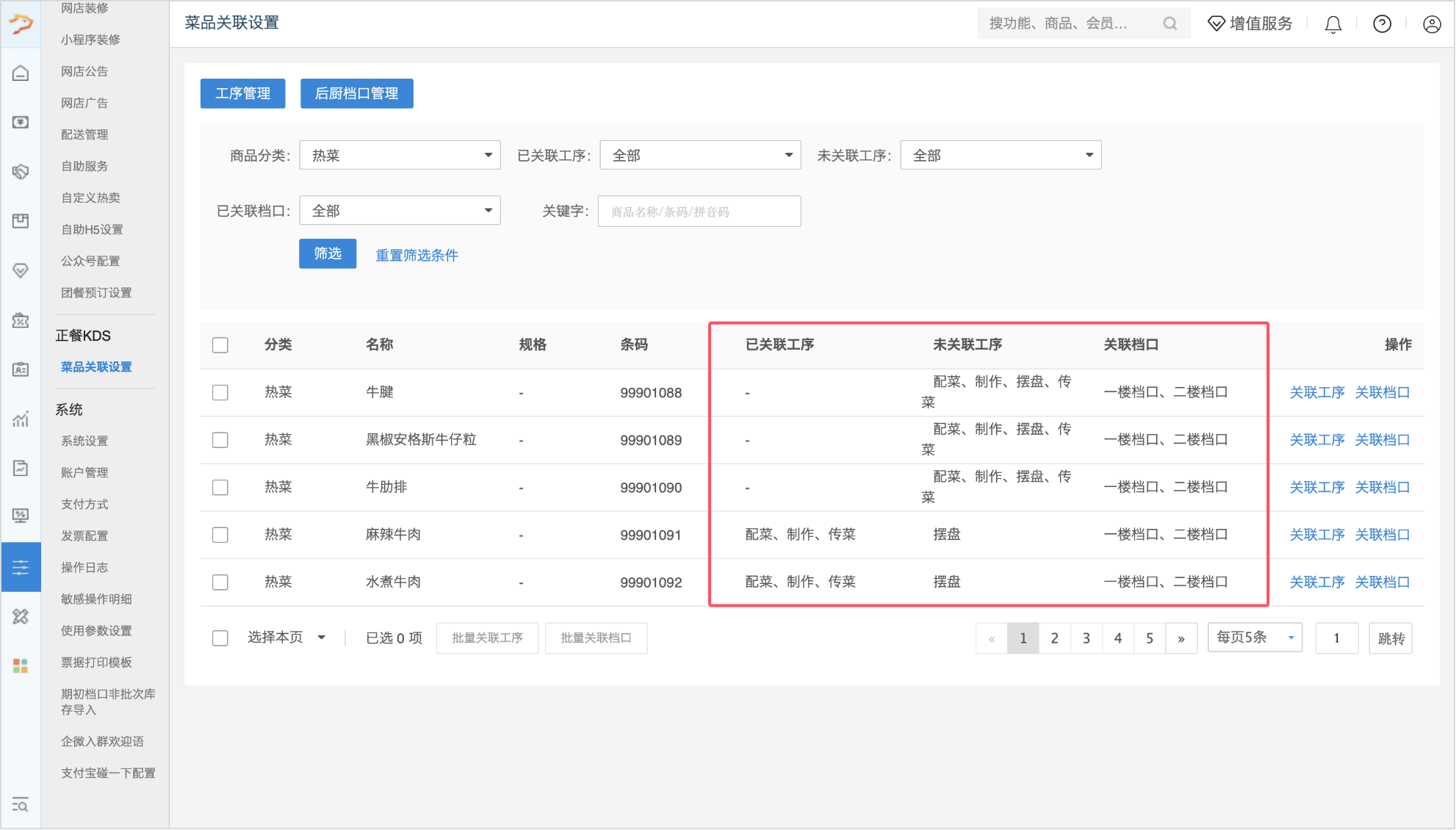
Task: Go to page 5 in pagination
Action: click(x=1150, y=638)
